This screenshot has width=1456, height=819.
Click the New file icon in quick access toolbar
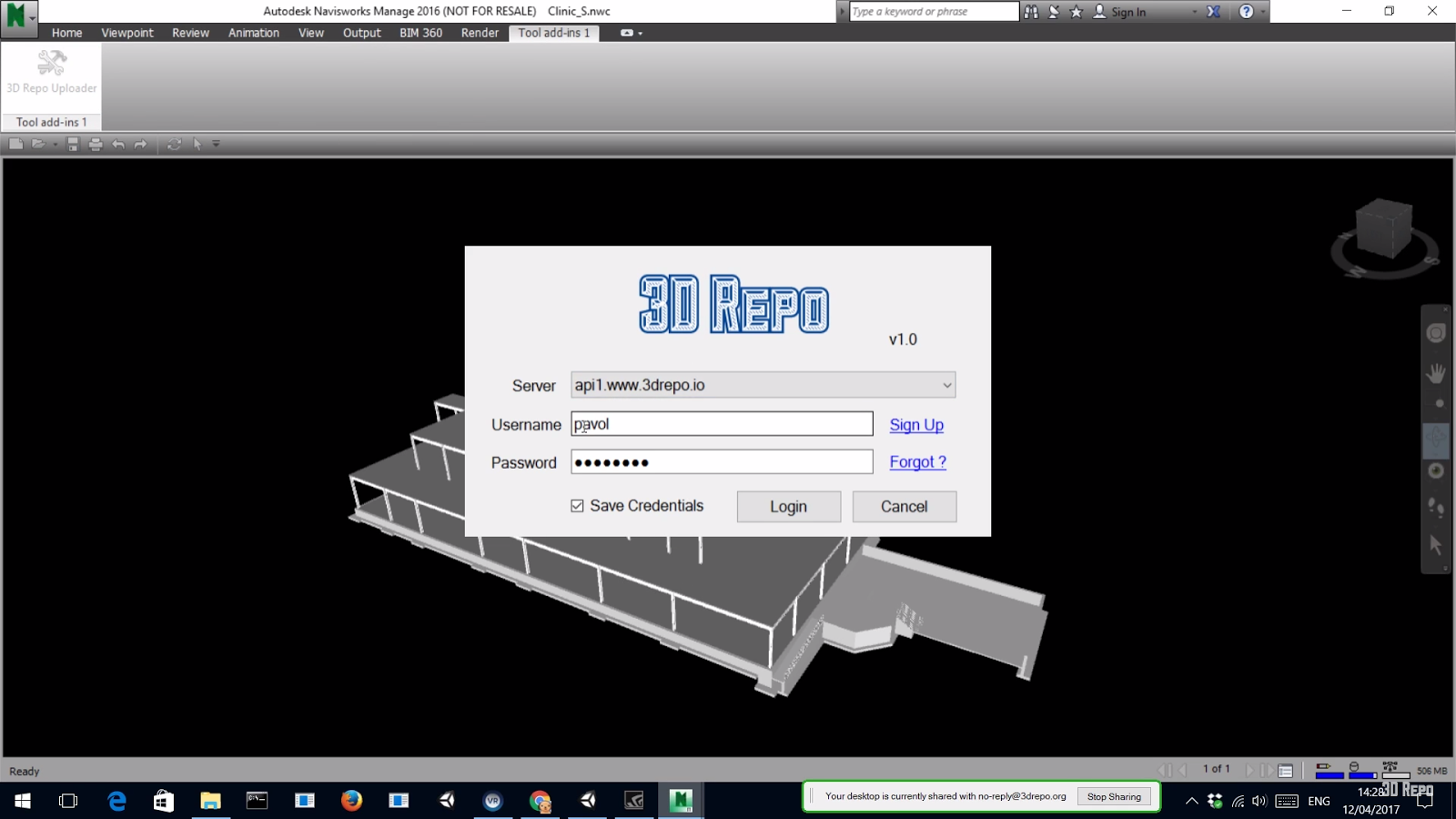pyautogui.click(x=15, y=144)
